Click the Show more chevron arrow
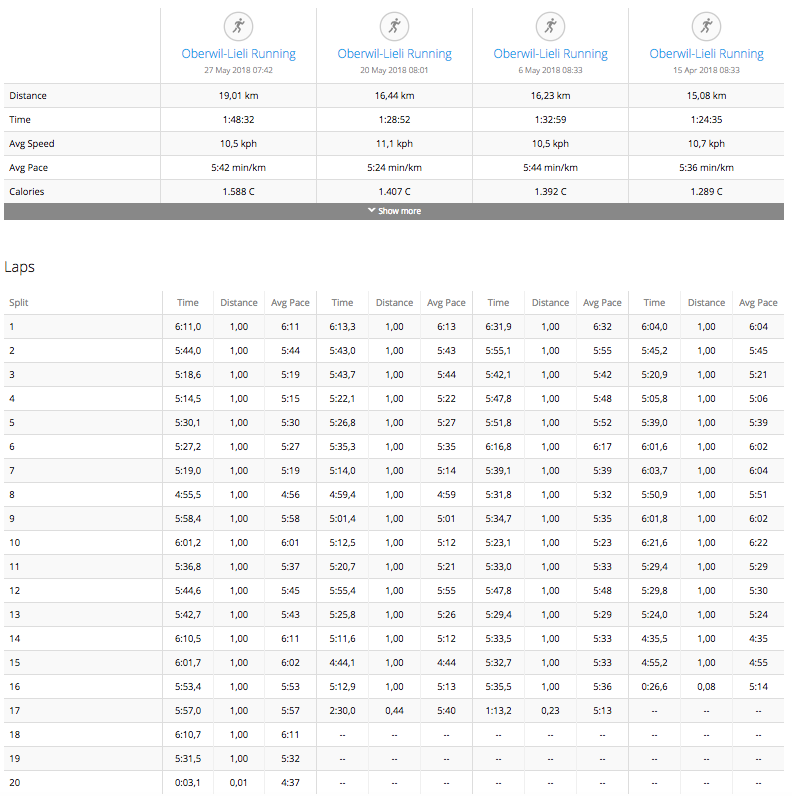The image size is (792, 796). [x=372, y=210]
